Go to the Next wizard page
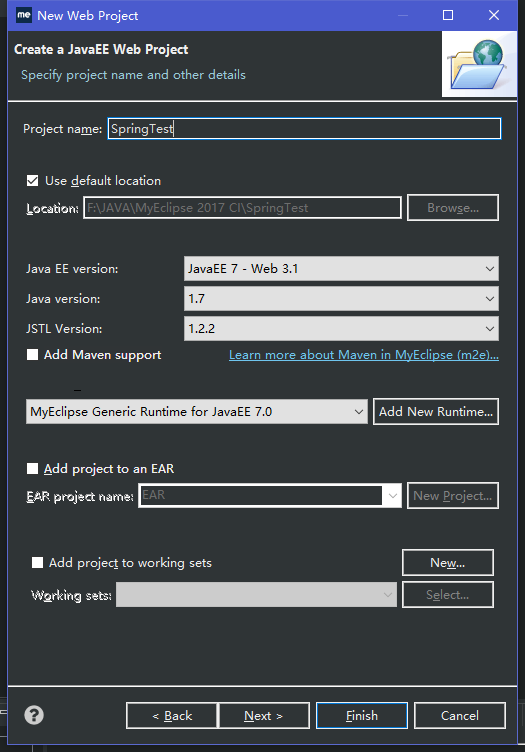525x752 pixels. tap(264, 716)
